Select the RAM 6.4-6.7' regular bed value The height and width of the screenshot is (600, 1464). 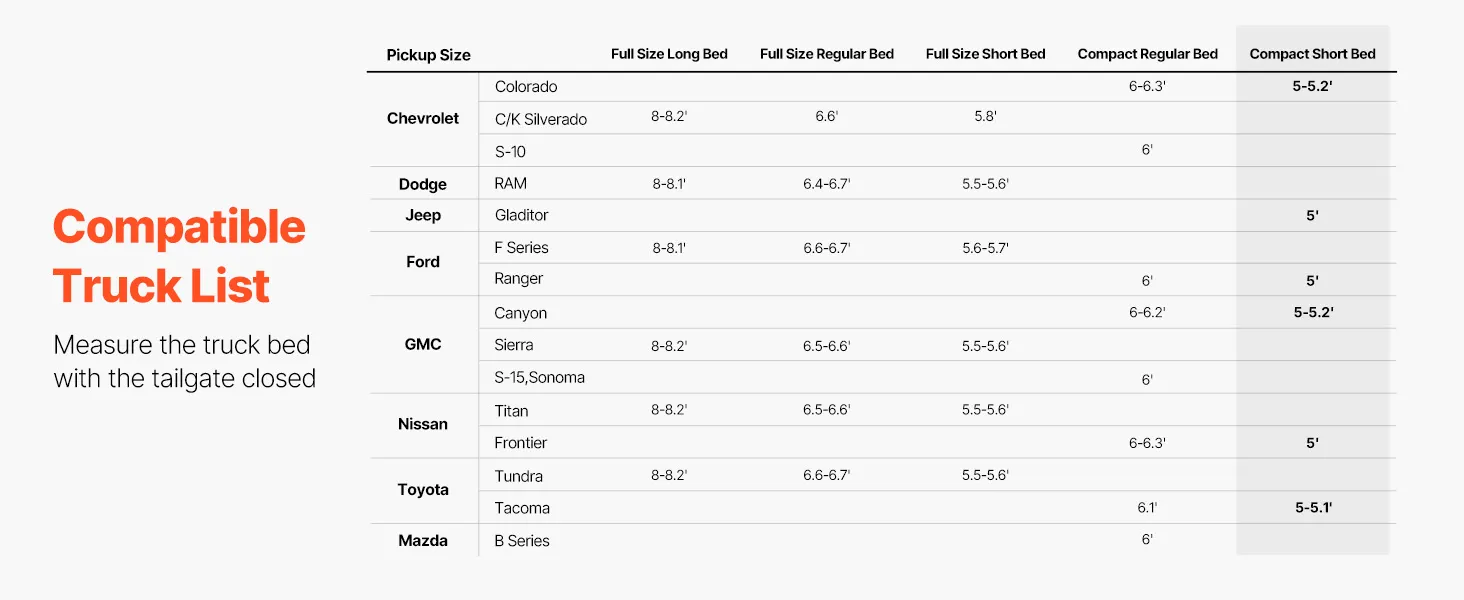point(826,184)
